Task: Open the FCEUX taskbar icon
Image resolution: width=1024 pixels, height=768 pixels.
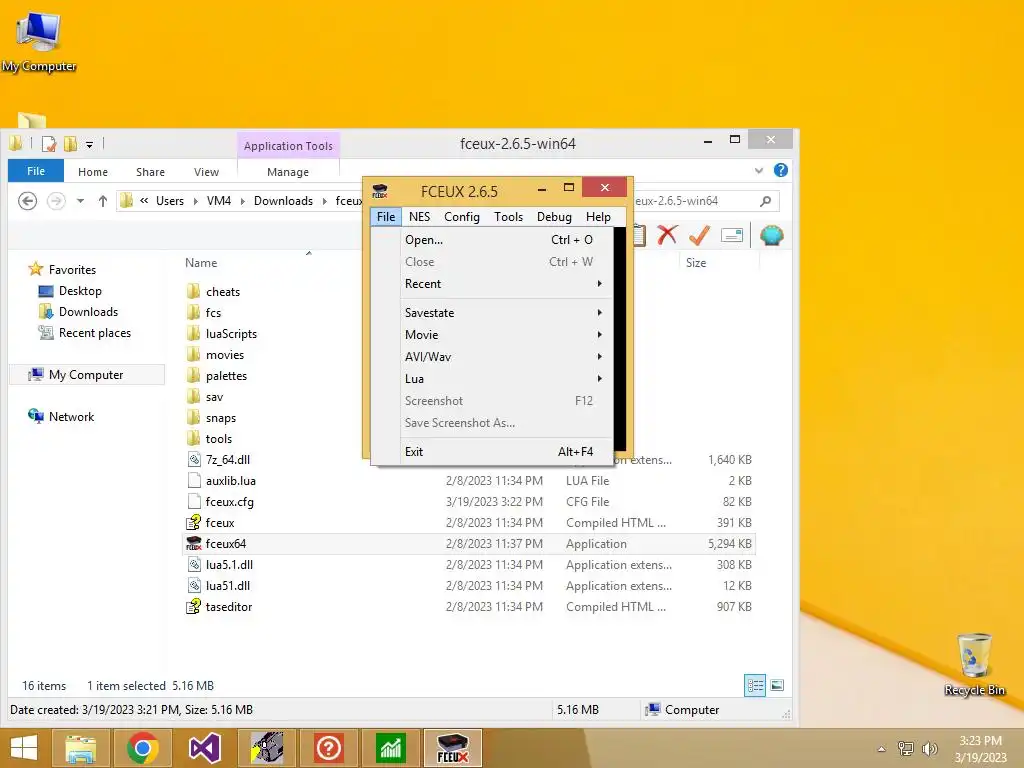Action: pyautogui.click(x=453, y=748)
